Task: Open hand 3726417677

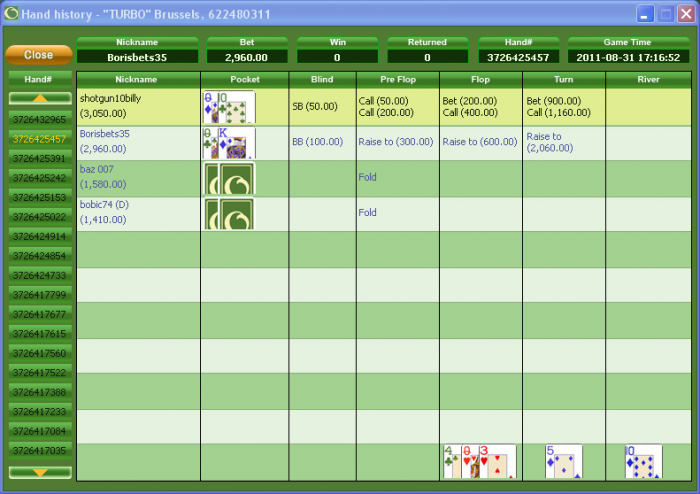Action: [40, 314]
